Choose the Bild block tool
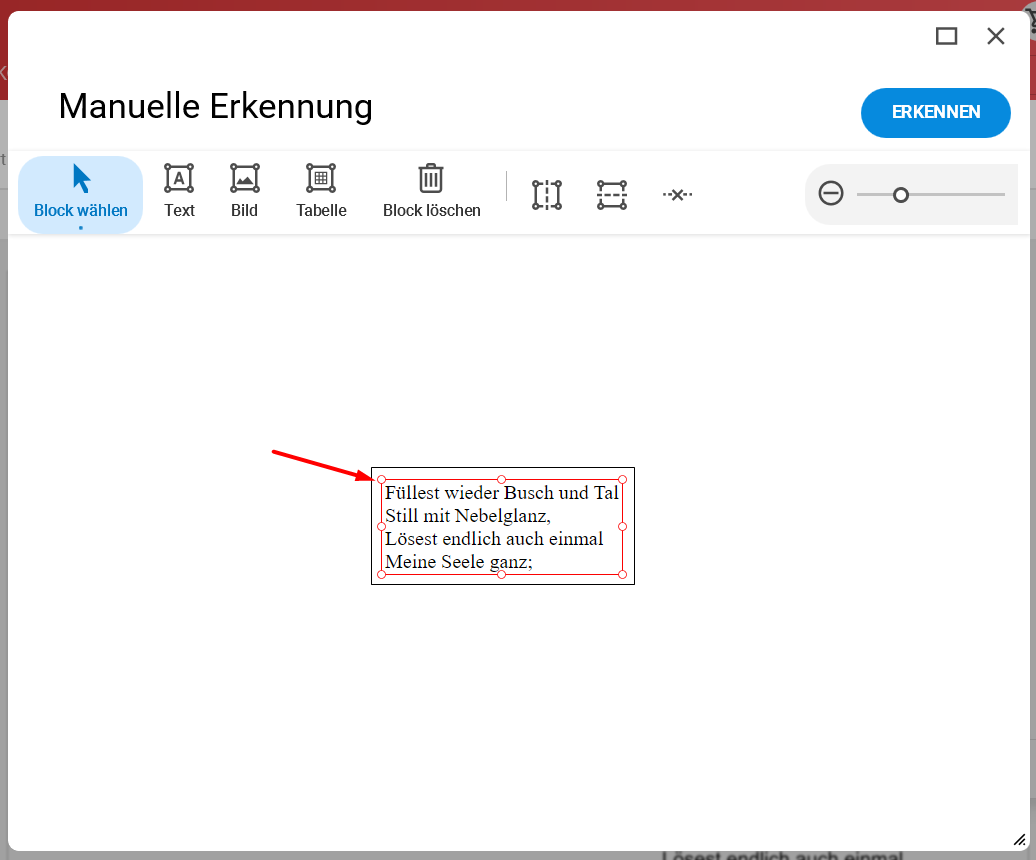Image resolution: width=1036 pixels, height=860 pixels. (x=244, y=192)
